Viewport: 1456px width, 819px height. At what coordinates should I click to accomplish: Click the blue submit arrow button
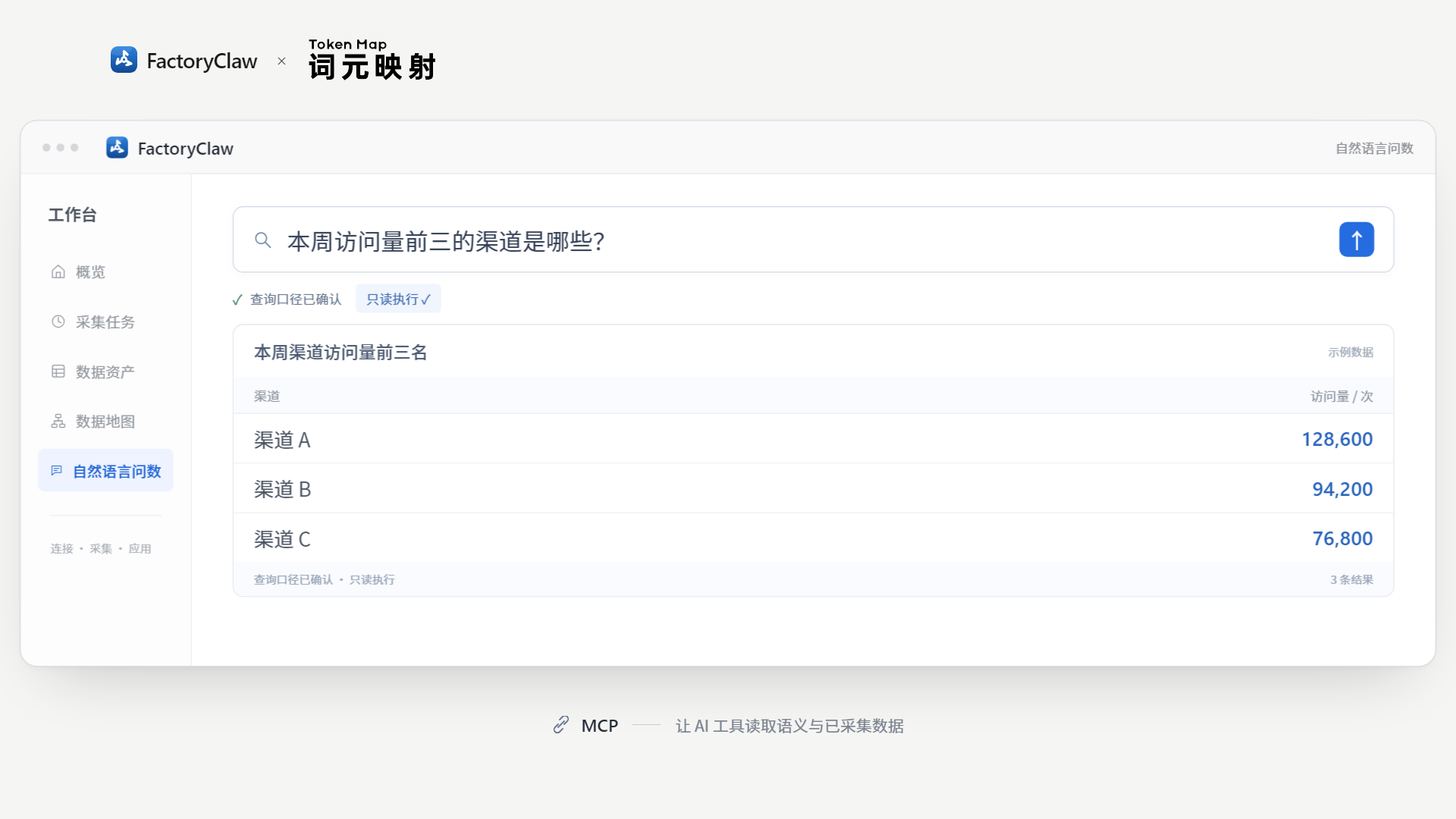1356,240
